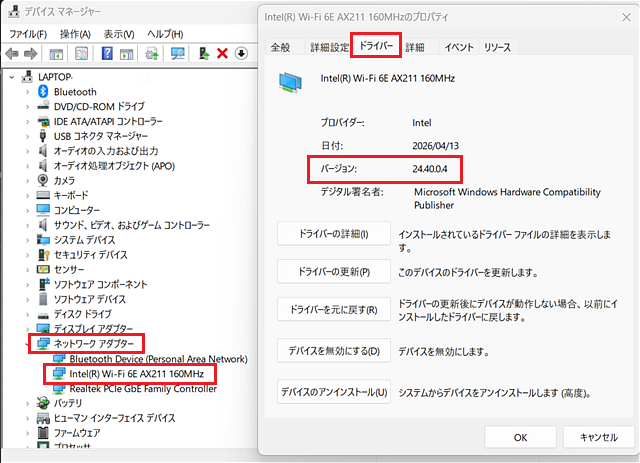Expand the ソフトウェア デバイス chevron
Image resolution: width=640 pixels, height=463 pixels.
(x=27, y=299)
